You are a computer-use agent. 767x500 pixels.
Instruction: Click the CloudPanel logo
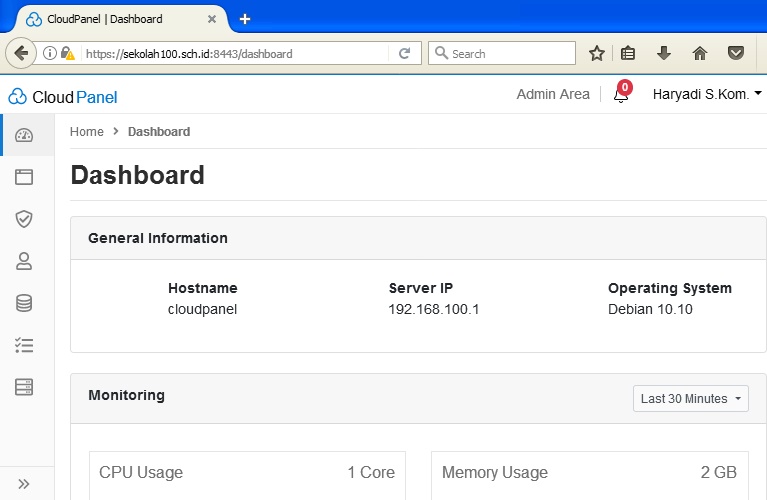pos(63,97)
